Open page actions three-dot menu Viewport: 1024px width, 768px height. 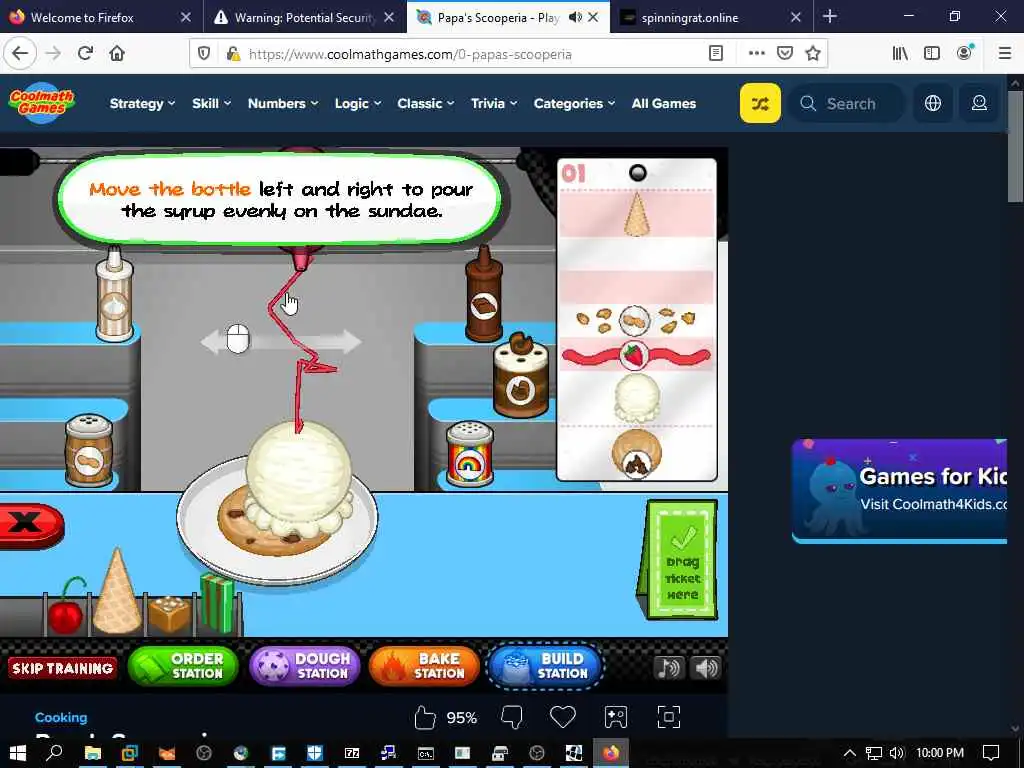pos(756,54)
